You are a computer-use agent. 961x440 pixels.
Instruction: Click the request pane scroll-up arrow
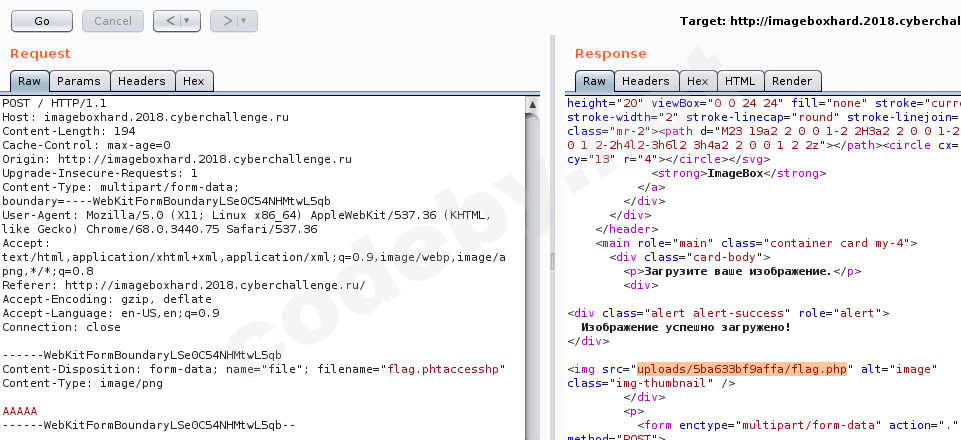533,102
